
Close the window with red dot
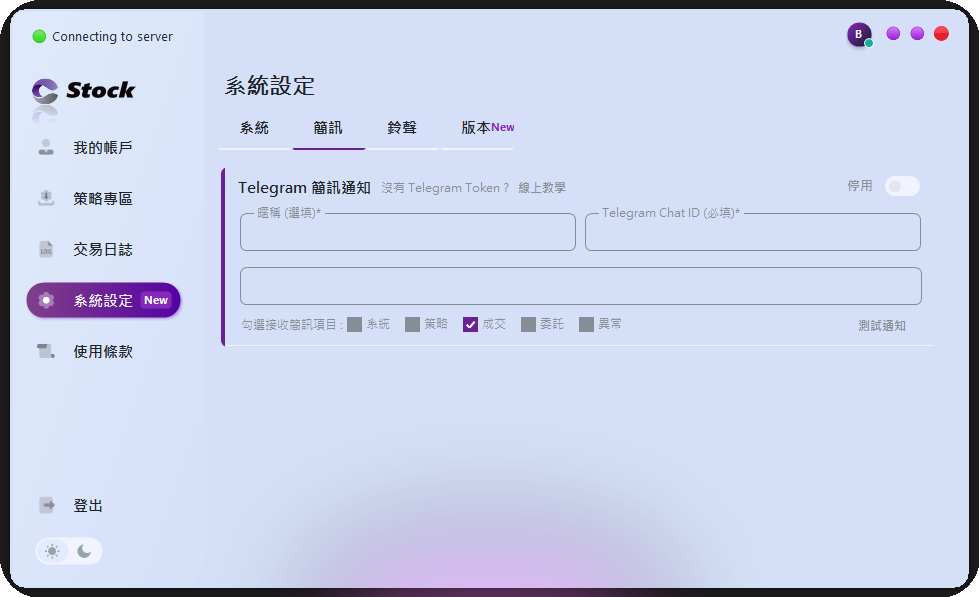coord(942,34)
